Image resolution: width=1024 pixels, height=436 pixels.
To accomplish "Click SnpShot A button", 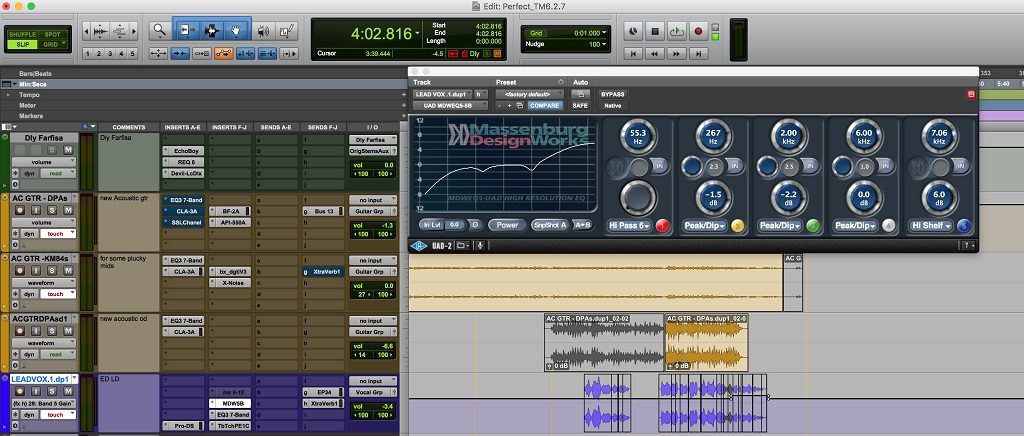I will click(x=549, y=225).
